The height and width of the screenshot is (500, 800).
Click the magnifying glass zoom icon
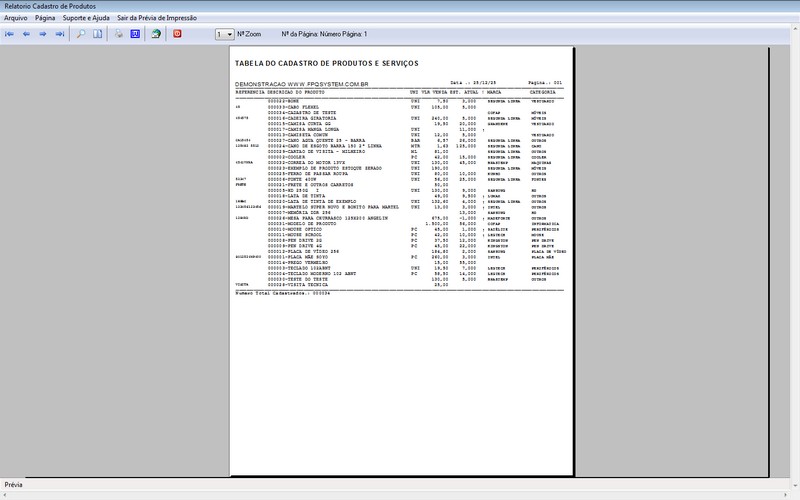tap(81, 34)
